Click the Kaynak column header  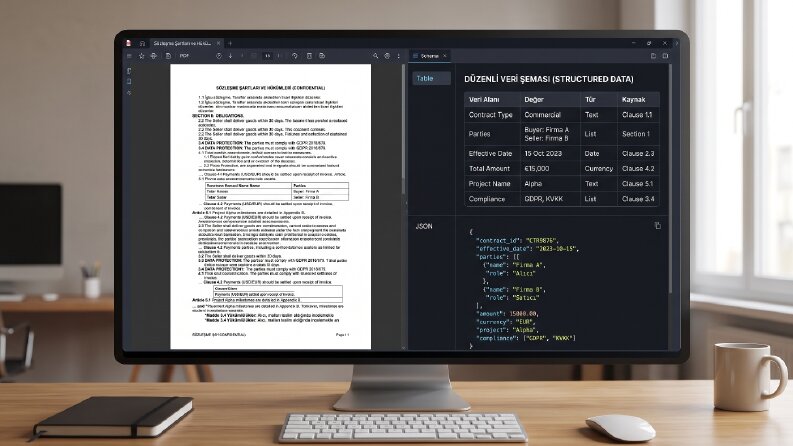pyautogui.click(x=638, y=99)
